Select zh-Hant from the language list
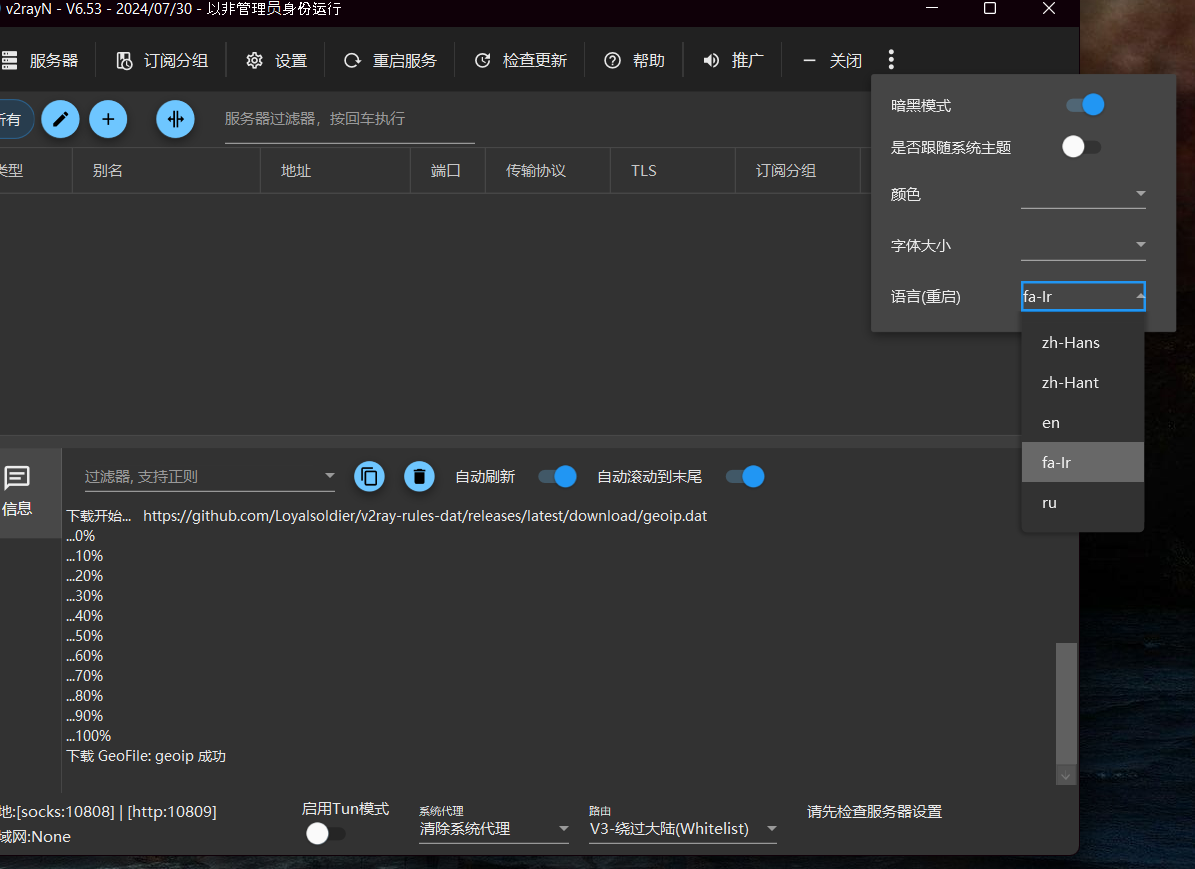 coord(1082,383)
